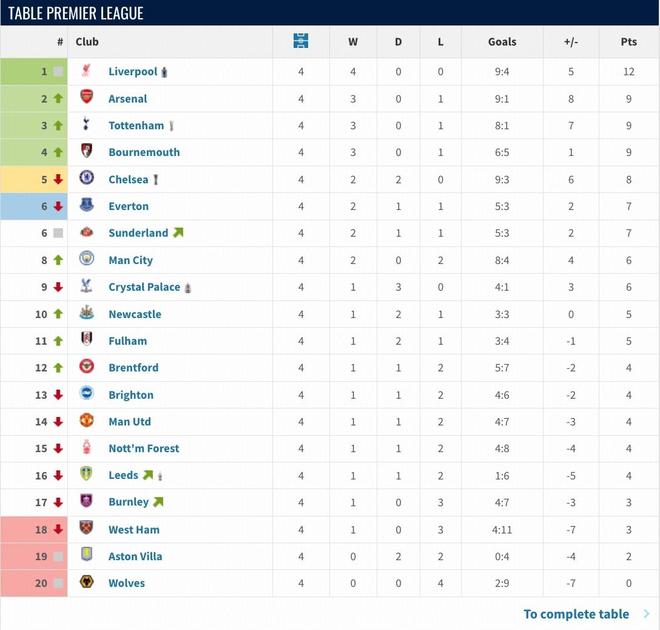Click the trophy icon next to Liverpool

click(165, 72)
